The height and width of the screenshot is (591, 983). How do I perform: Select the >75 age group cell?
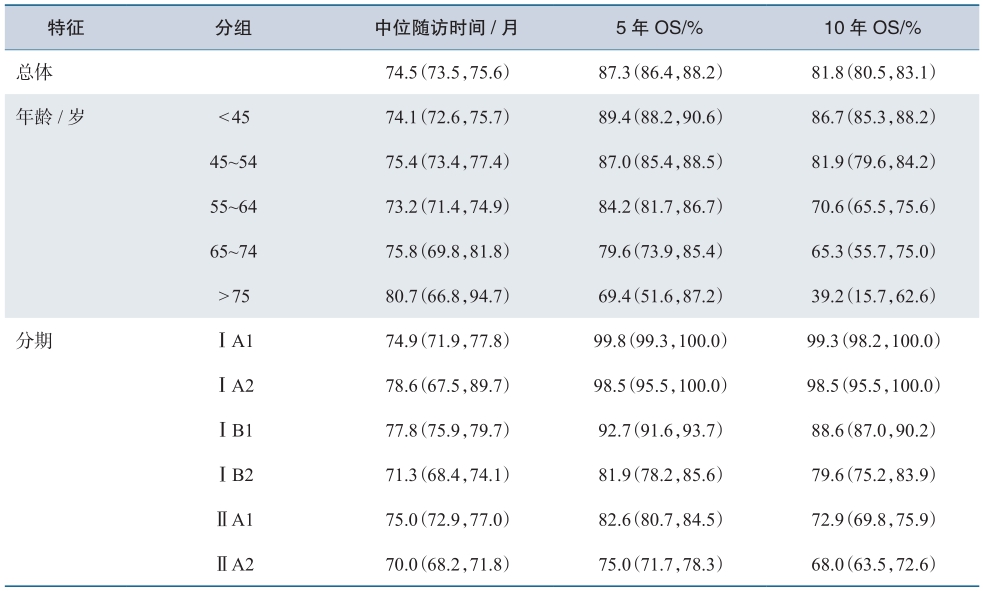(x=234, y=296)
